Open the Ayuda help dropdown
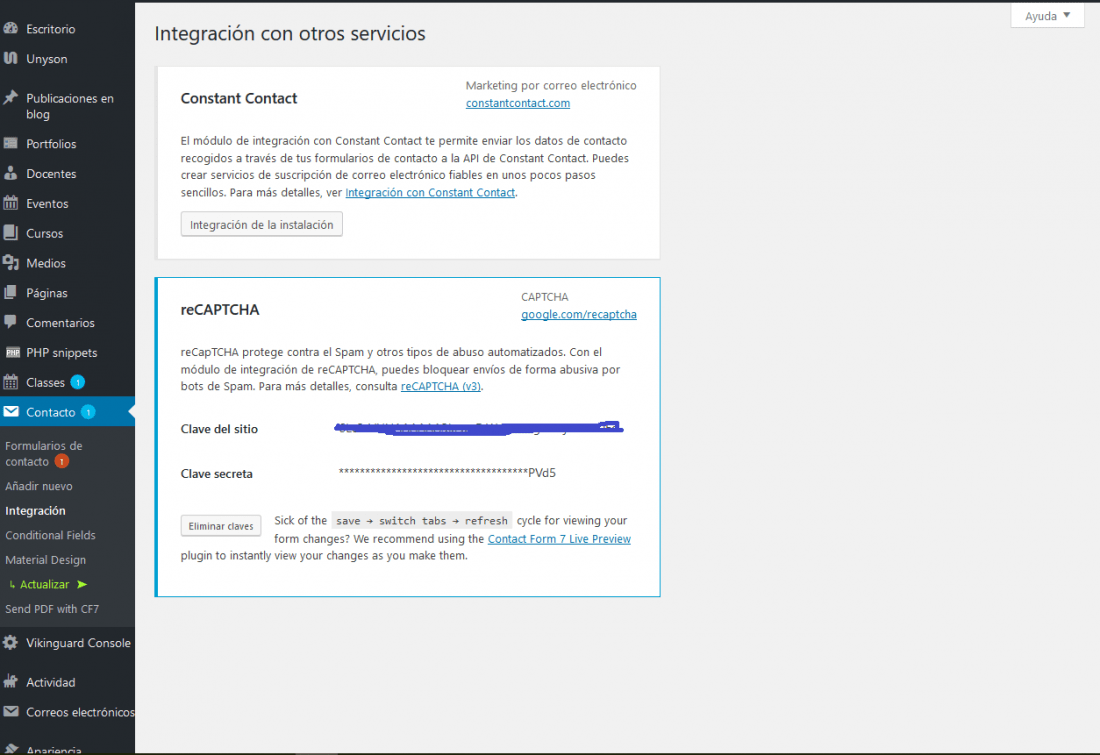 (x=1047, y=15)
